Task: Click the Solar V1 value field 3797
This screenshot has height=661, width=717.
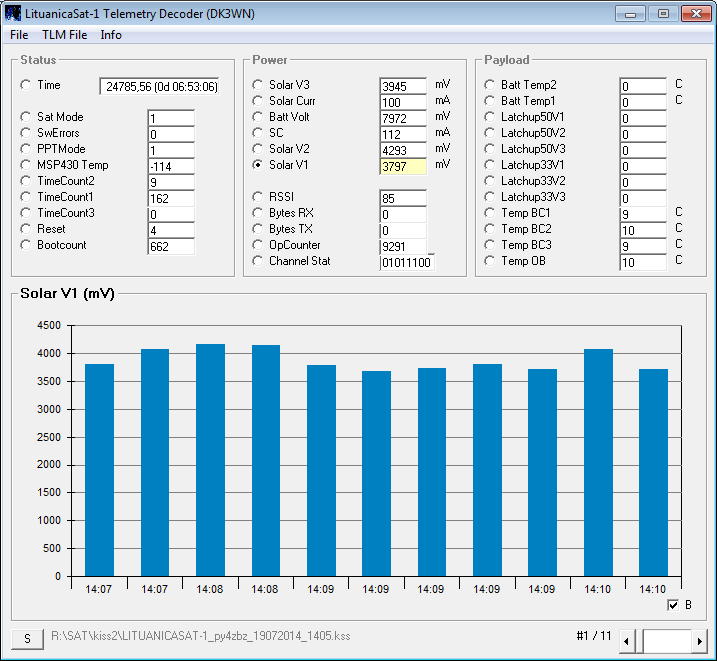Action: (403, 166)
